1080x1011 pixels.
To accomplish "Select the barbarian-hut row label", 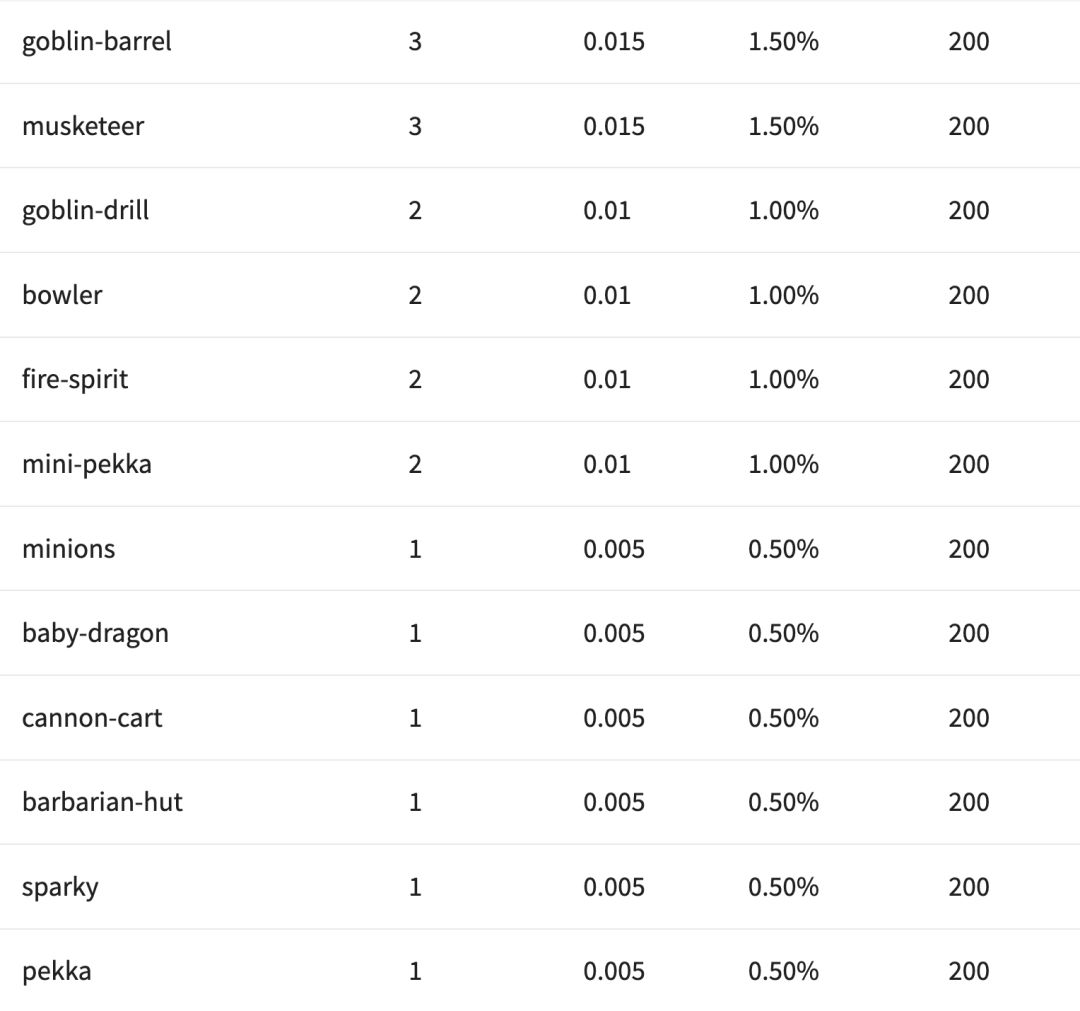I will click(102, 802).
